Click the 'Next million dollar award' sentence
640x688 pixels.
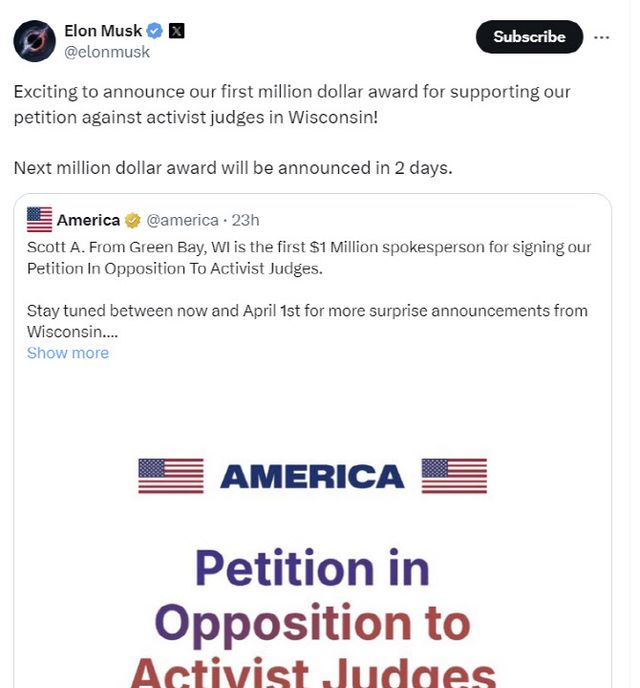(x=233, y=168)
